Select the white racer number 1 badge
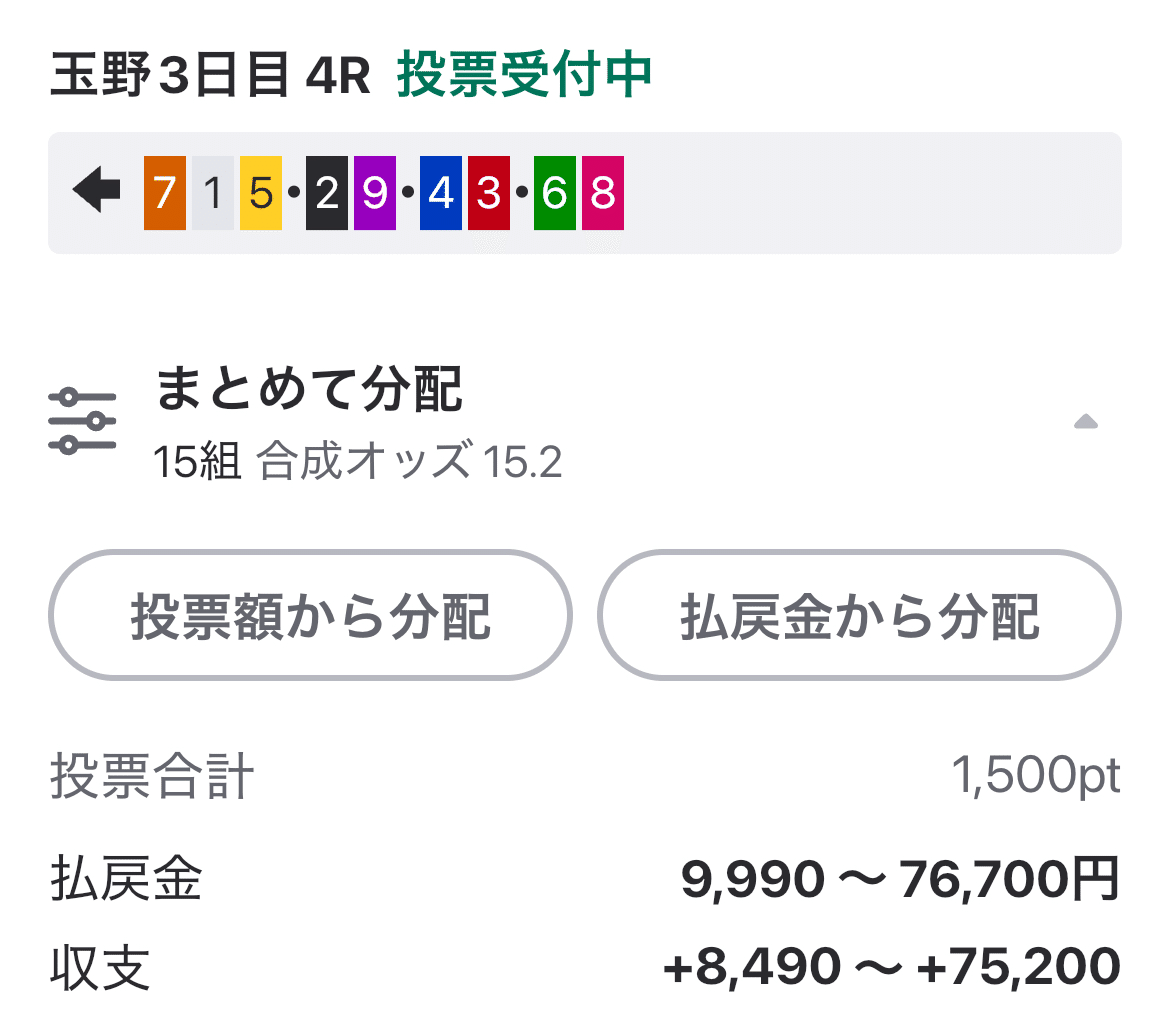Image resolution: width=1170 pixels, height=1017 pixels. click(213, 190)
